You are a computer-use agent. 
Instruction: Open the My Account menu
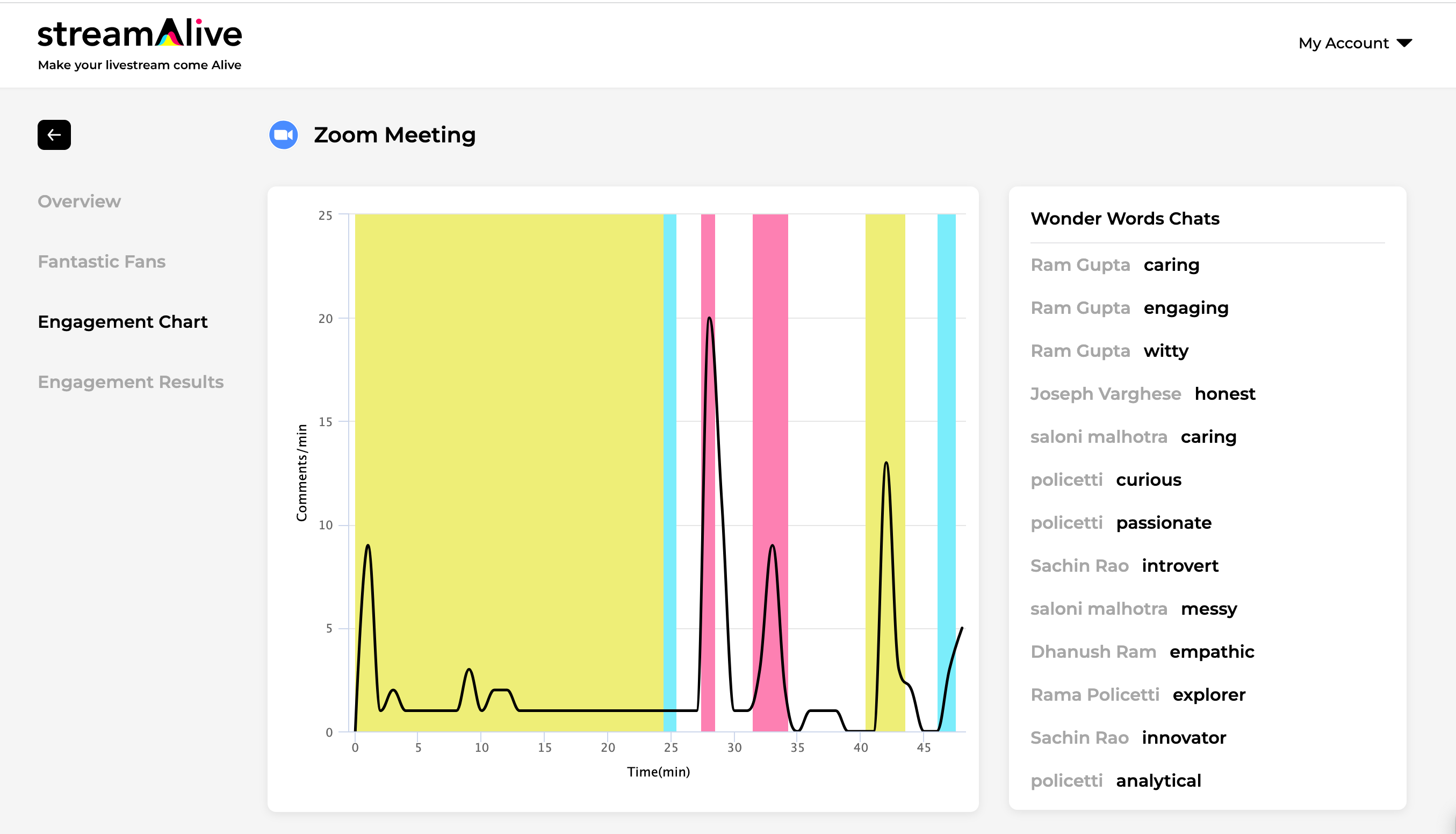pos(1355,43)
